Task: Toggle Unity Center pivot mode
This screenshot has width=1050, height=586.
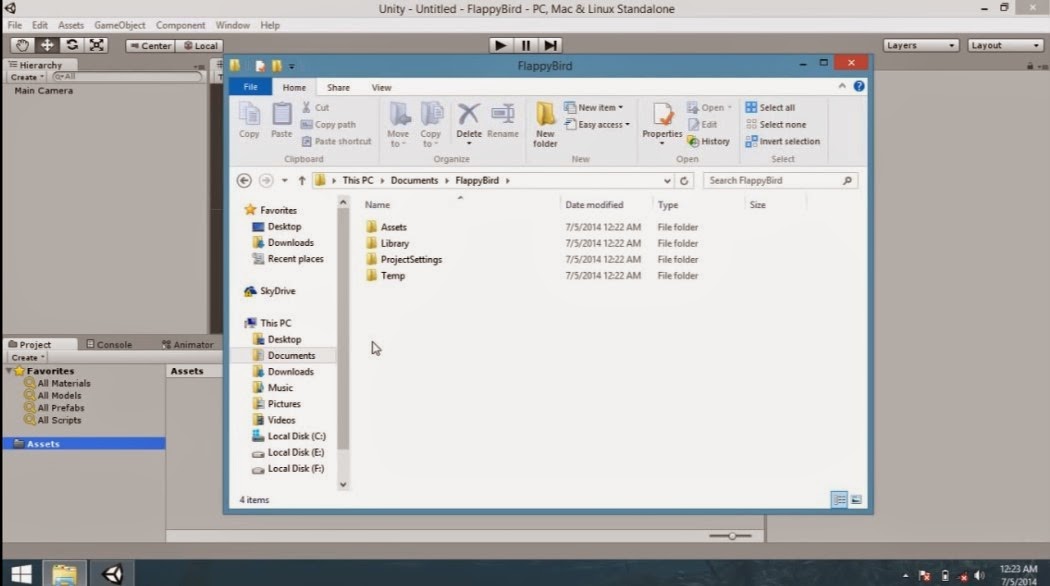Action: point(150,46)
